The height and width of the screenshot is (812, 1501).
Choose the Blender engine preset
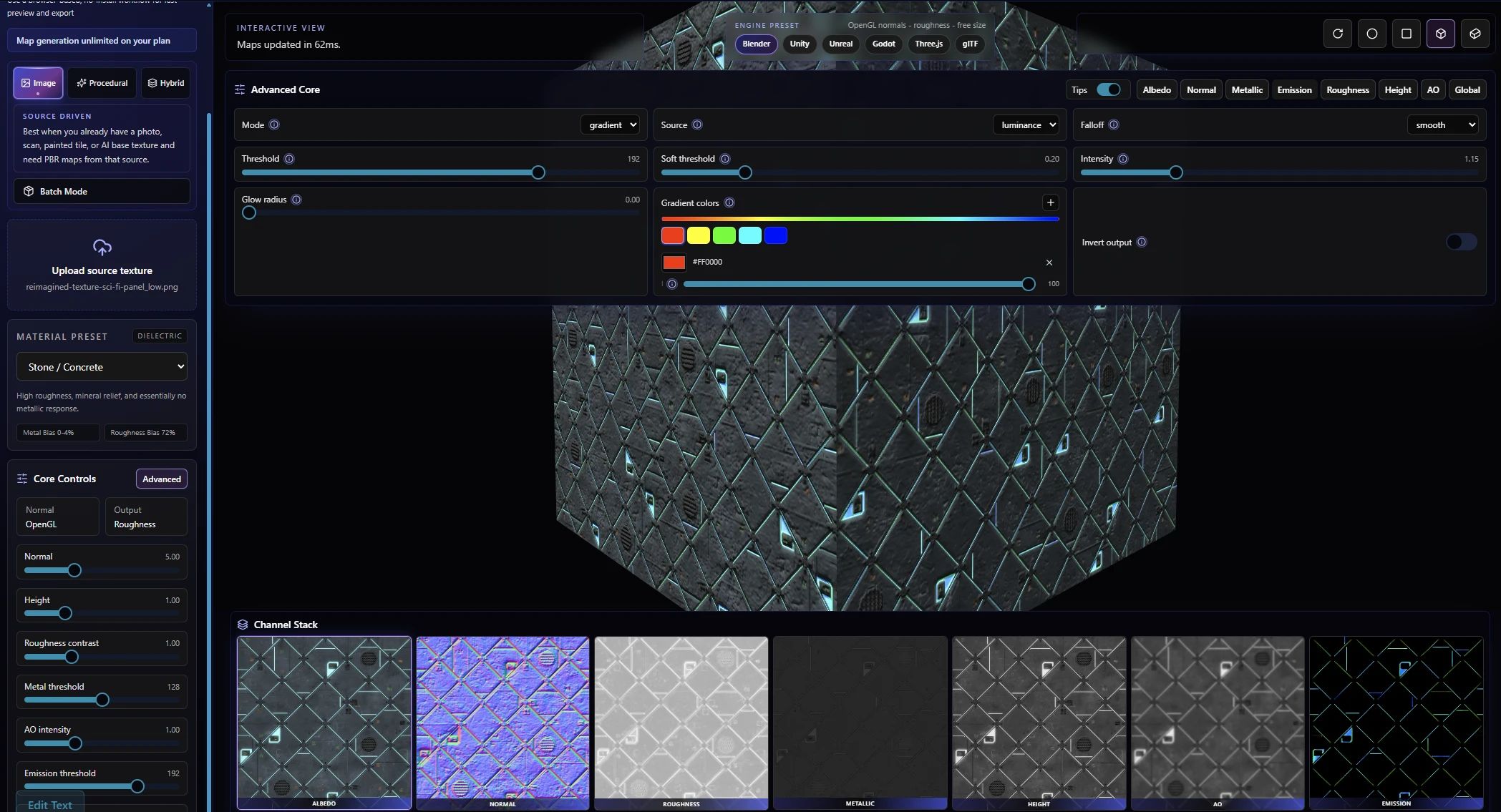[x=756, y=44]
